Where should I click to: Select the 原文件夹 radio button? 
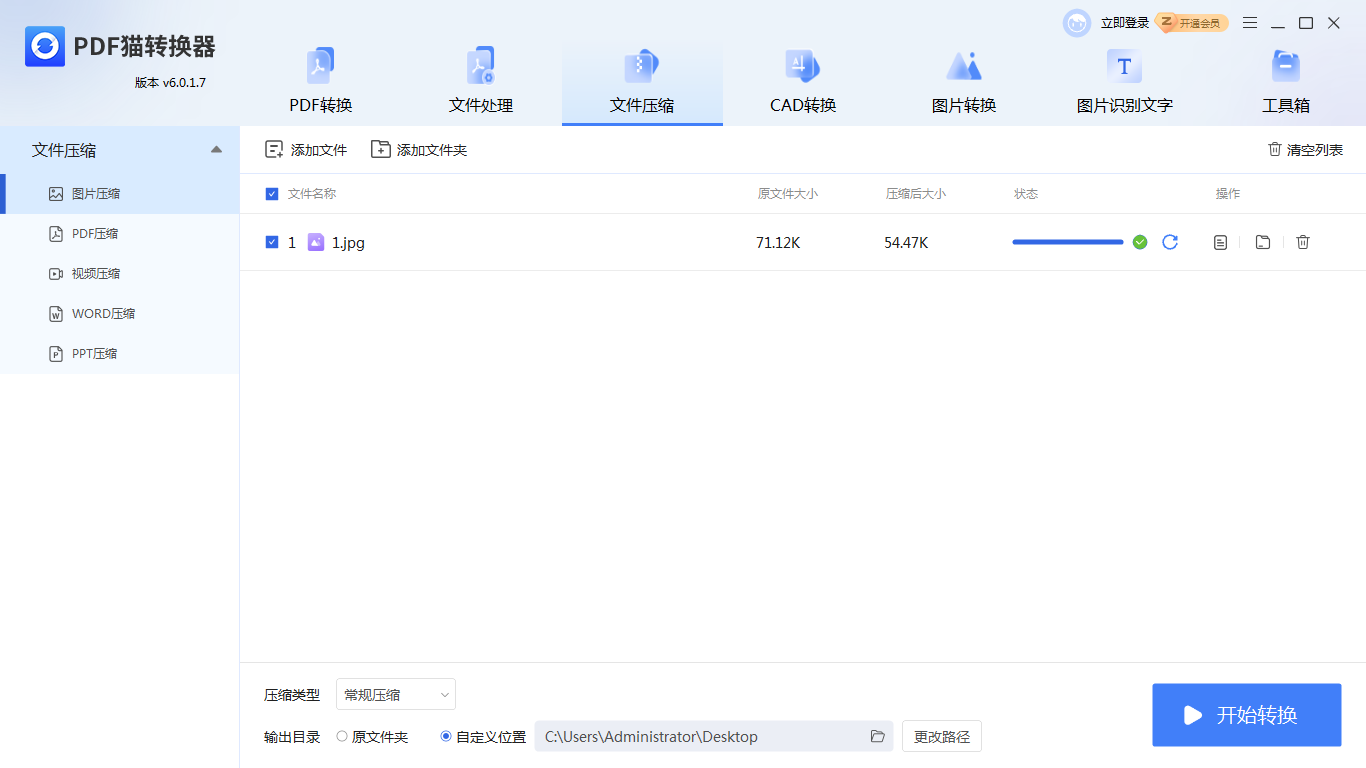tap(342, 736)
